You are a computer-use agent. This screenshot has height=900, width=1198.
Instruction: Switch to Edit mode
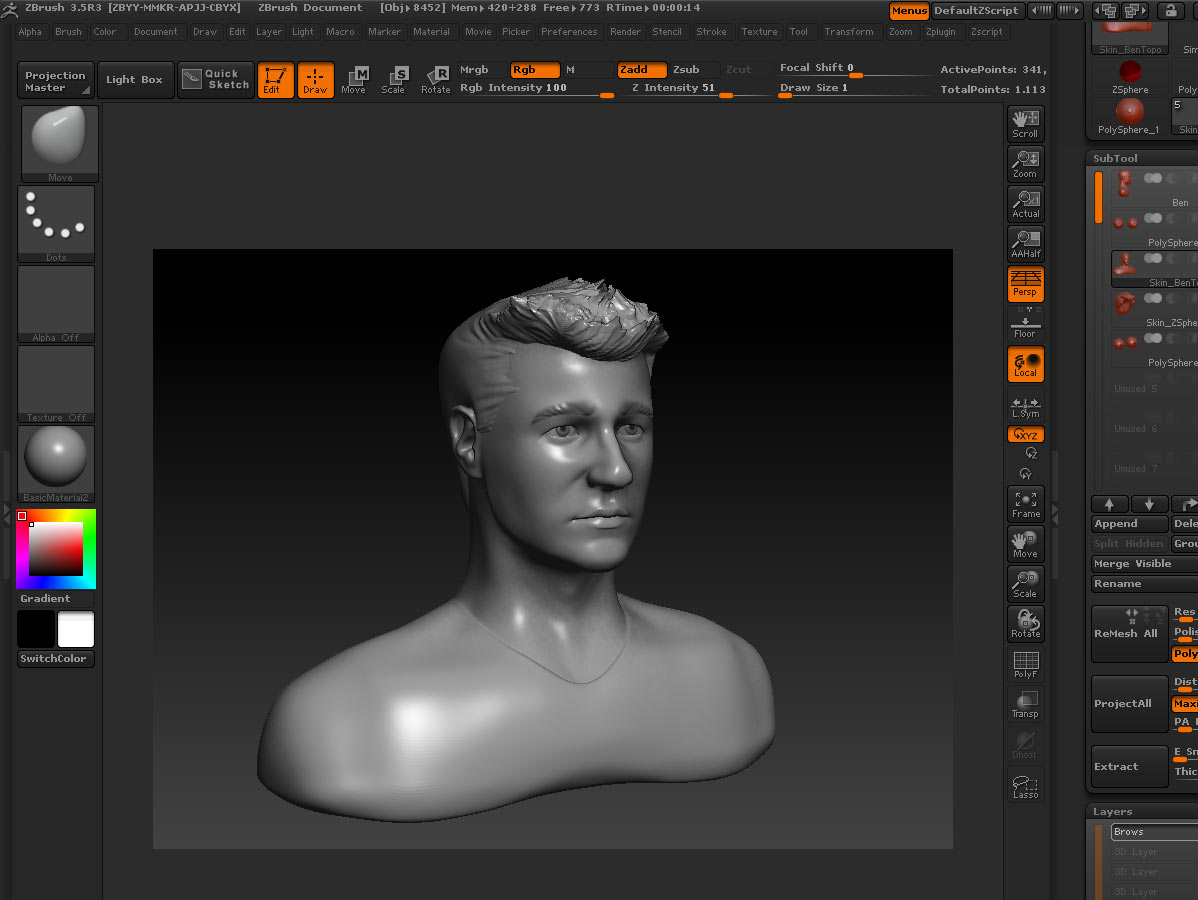tap(275, 80)
